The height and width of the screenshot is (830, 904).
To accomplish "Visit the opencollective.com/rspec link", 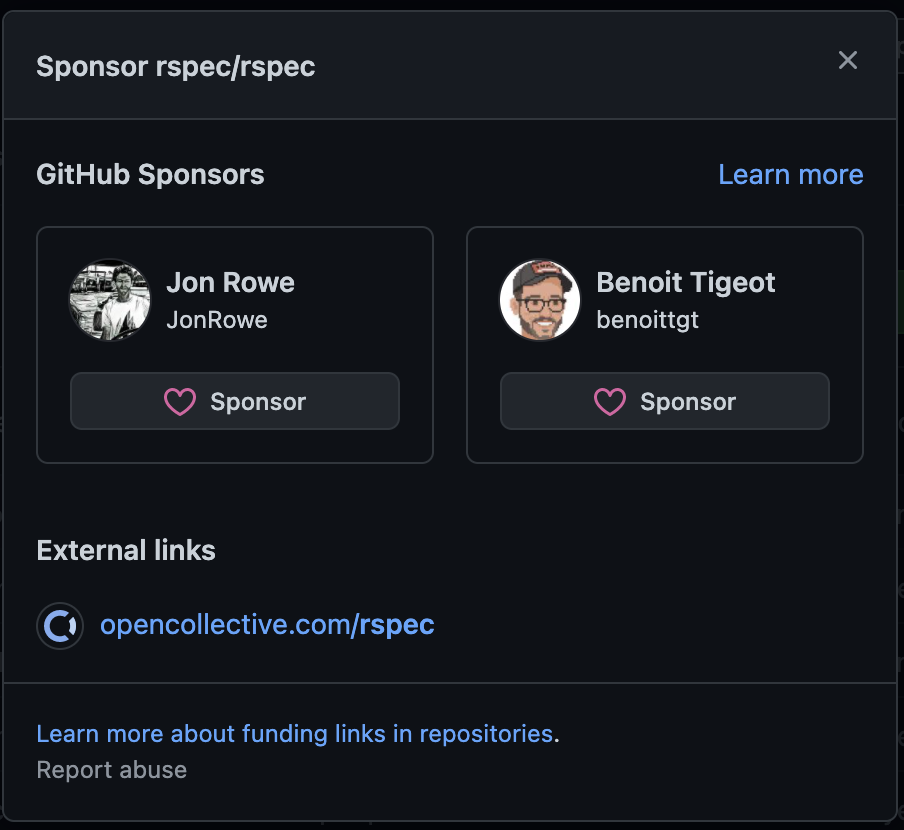I will click(267, 625).
